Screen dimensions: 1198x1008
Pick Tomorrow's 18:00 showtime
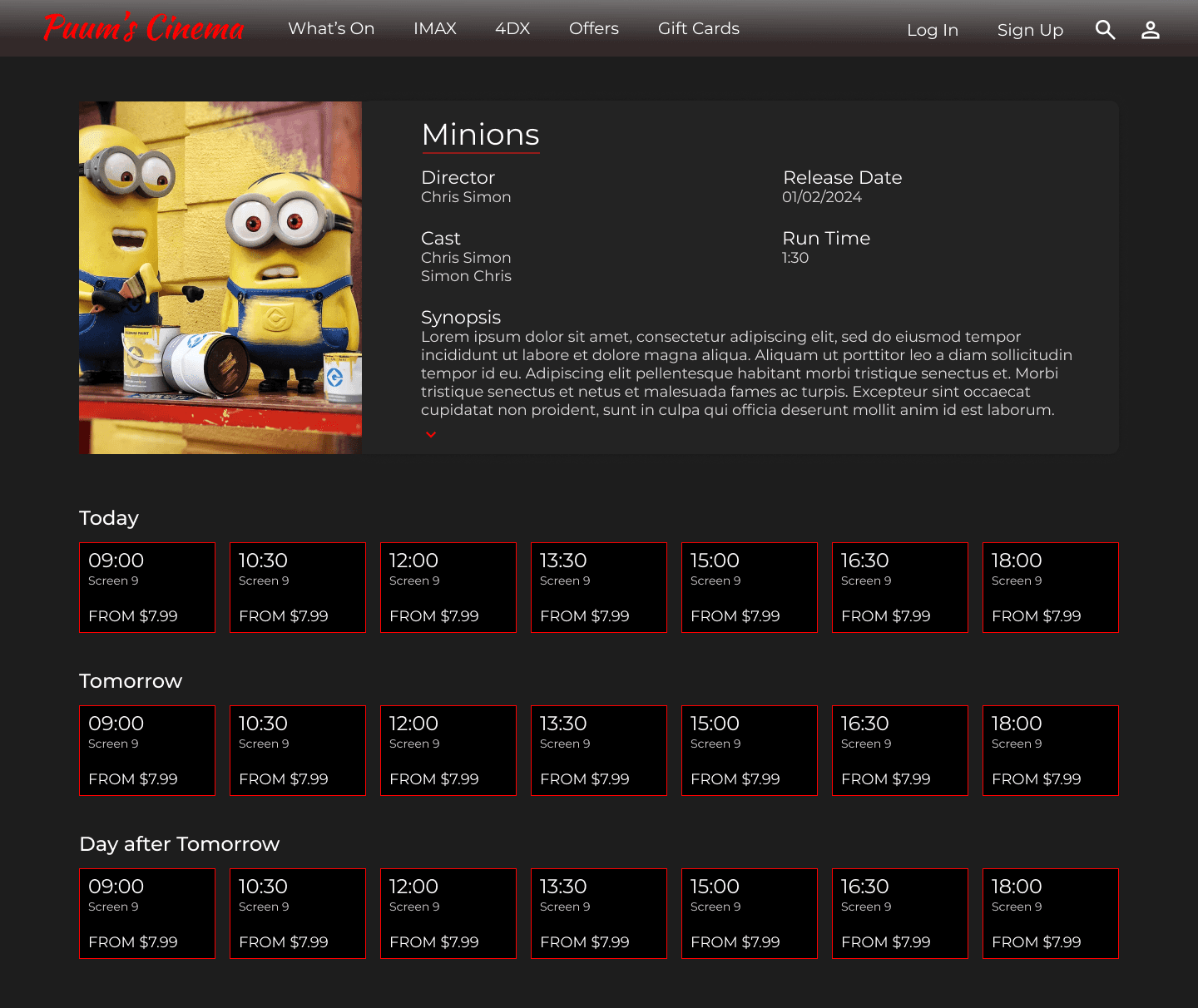[x=1051, y=751]
